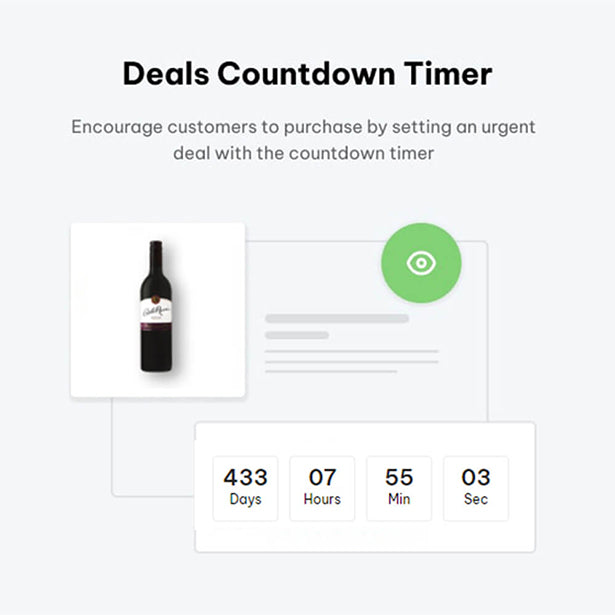Click the 07 Hours countdown box
This screenshot has height=615, width=615.
click(x=322, y=488)
